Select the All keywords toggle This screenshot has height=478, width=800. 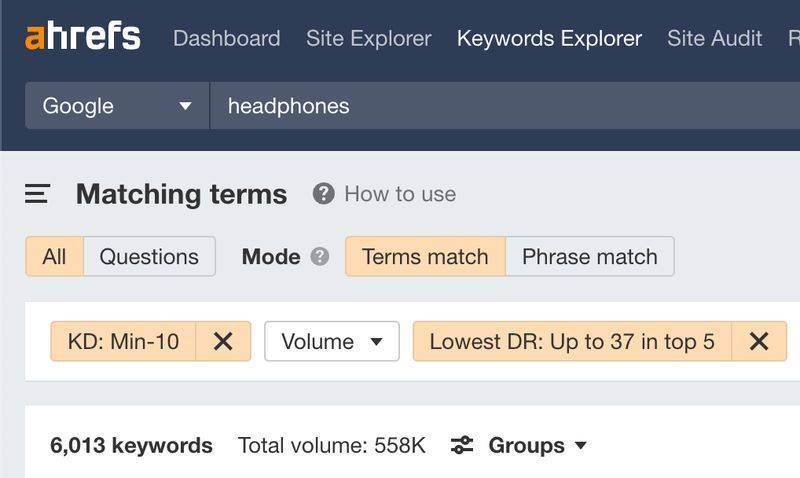pos(54,257)
